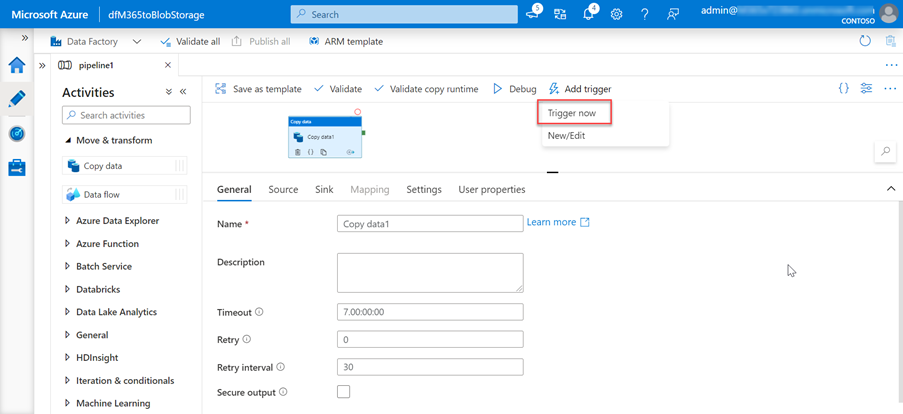Viewport: 903px width, 414px height.
Task: Click the discard all clipboard icon
Action: (x=890, y=41)
